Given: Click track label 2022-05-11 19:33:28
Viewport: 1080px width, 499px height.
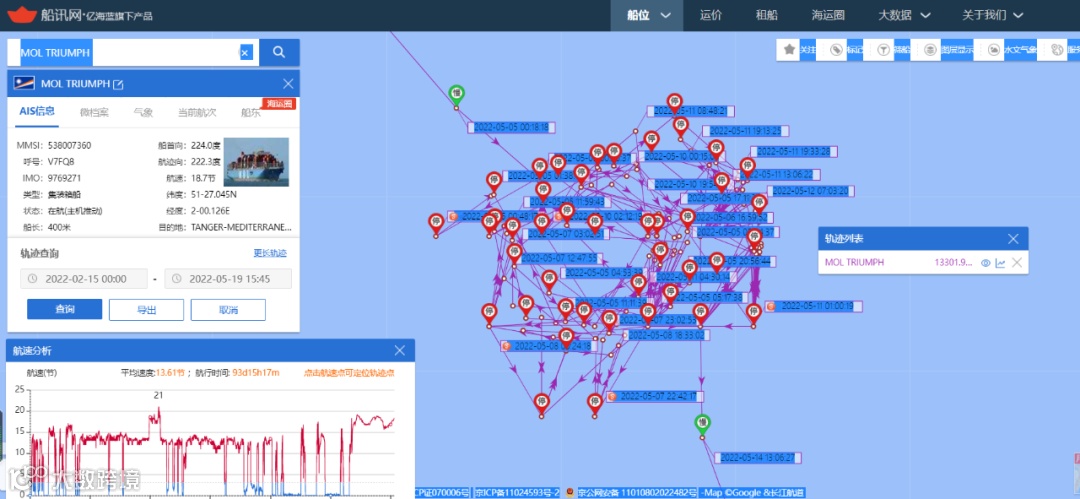Looking at the screenshot, I should coord(793,151).
